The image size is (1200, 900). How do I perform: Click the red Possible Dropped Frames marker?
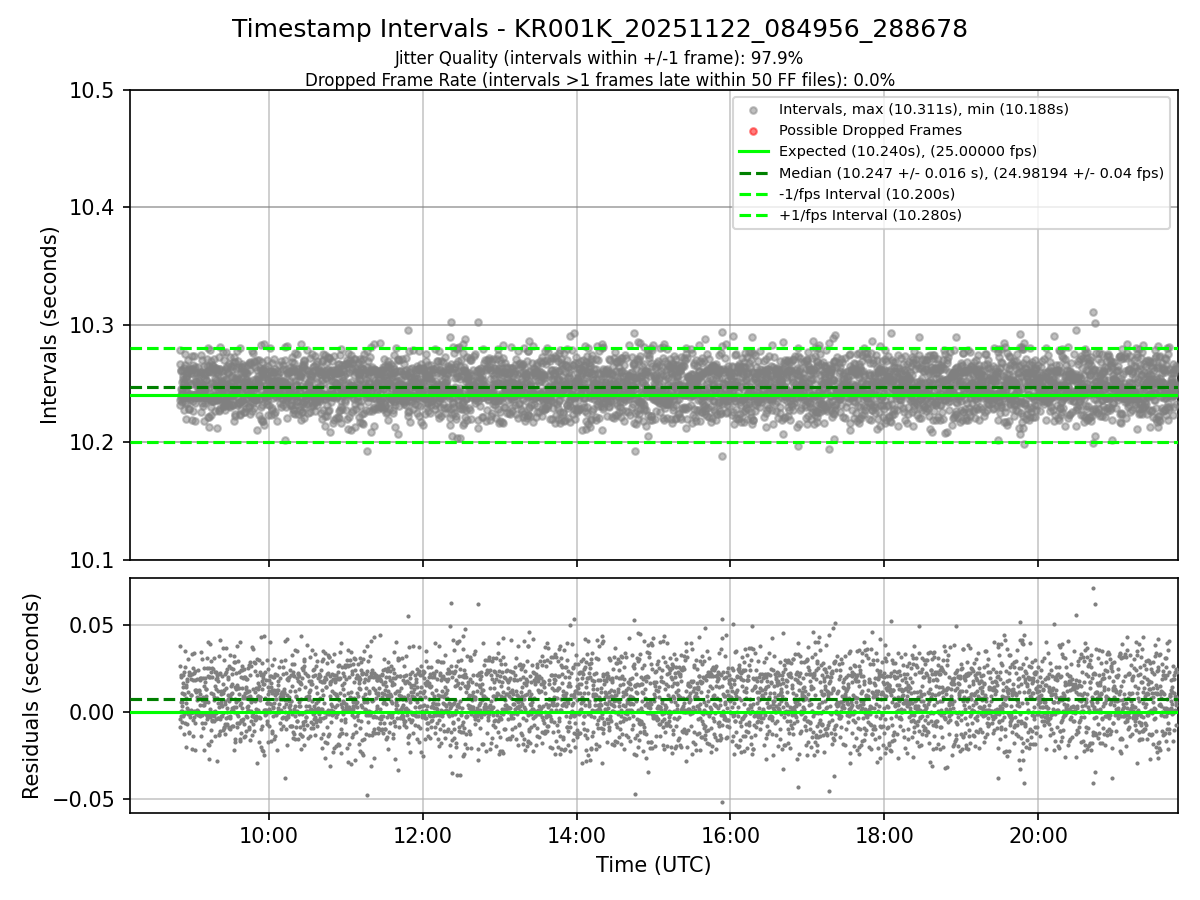[754, 131]
